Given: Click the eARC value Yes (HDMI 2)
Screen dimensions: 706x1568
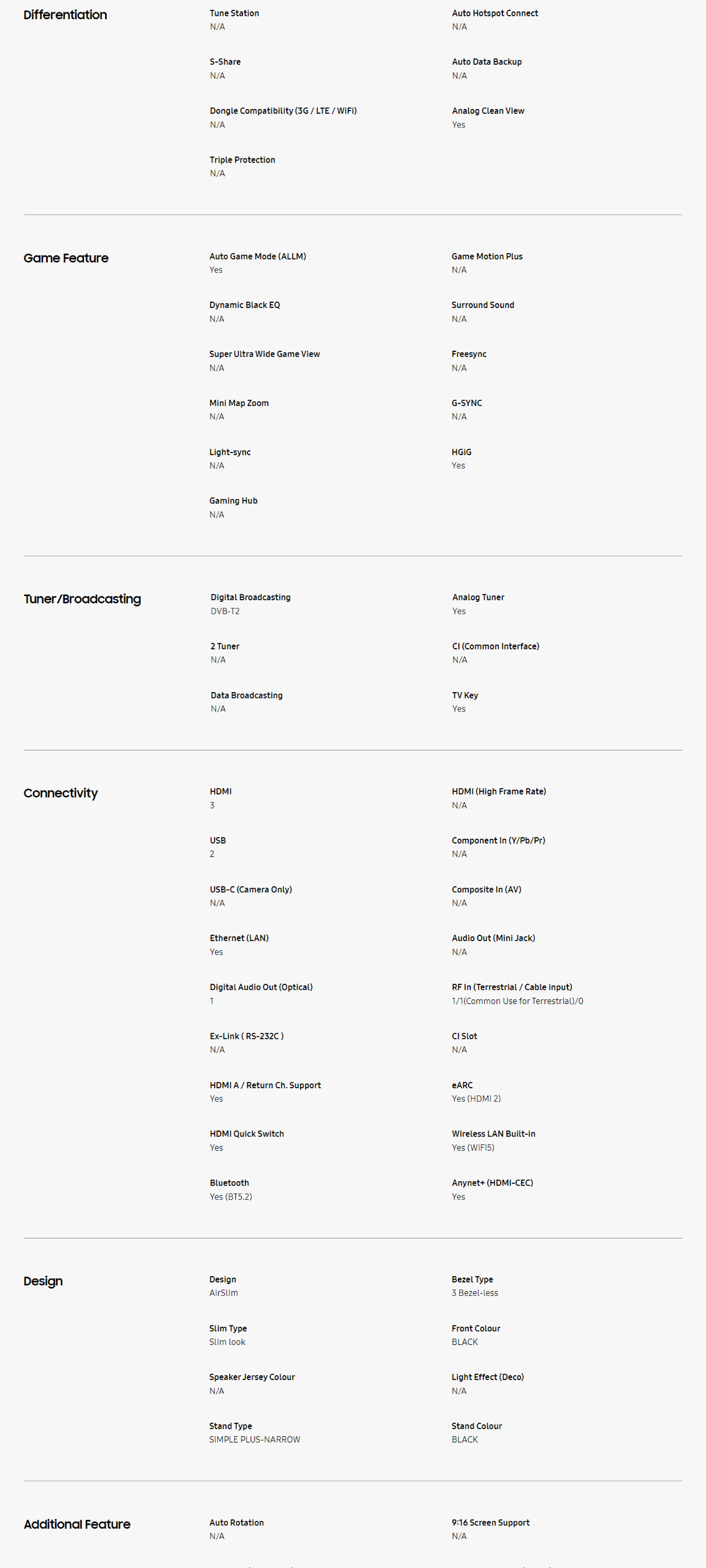Looking at the screenshot, I should click(476, 1099).
